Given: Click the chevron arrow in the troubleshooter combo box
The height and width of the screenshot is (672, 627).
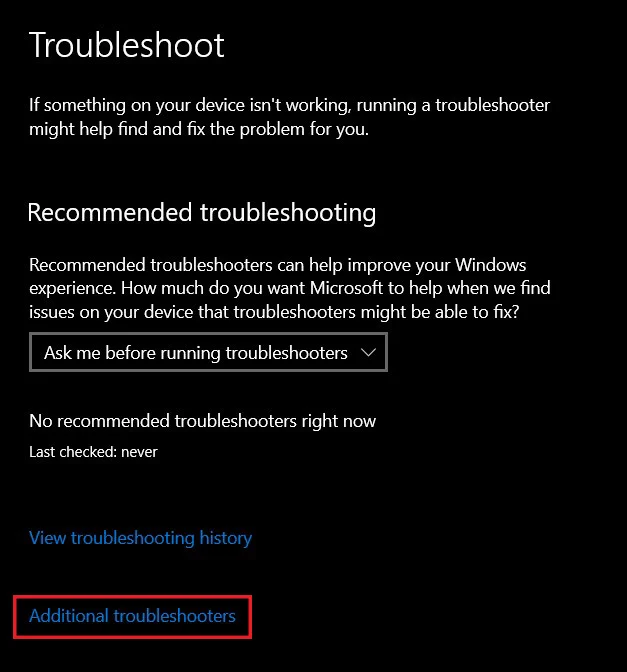Looking at the screenshot, I should (x=368, y=353).
